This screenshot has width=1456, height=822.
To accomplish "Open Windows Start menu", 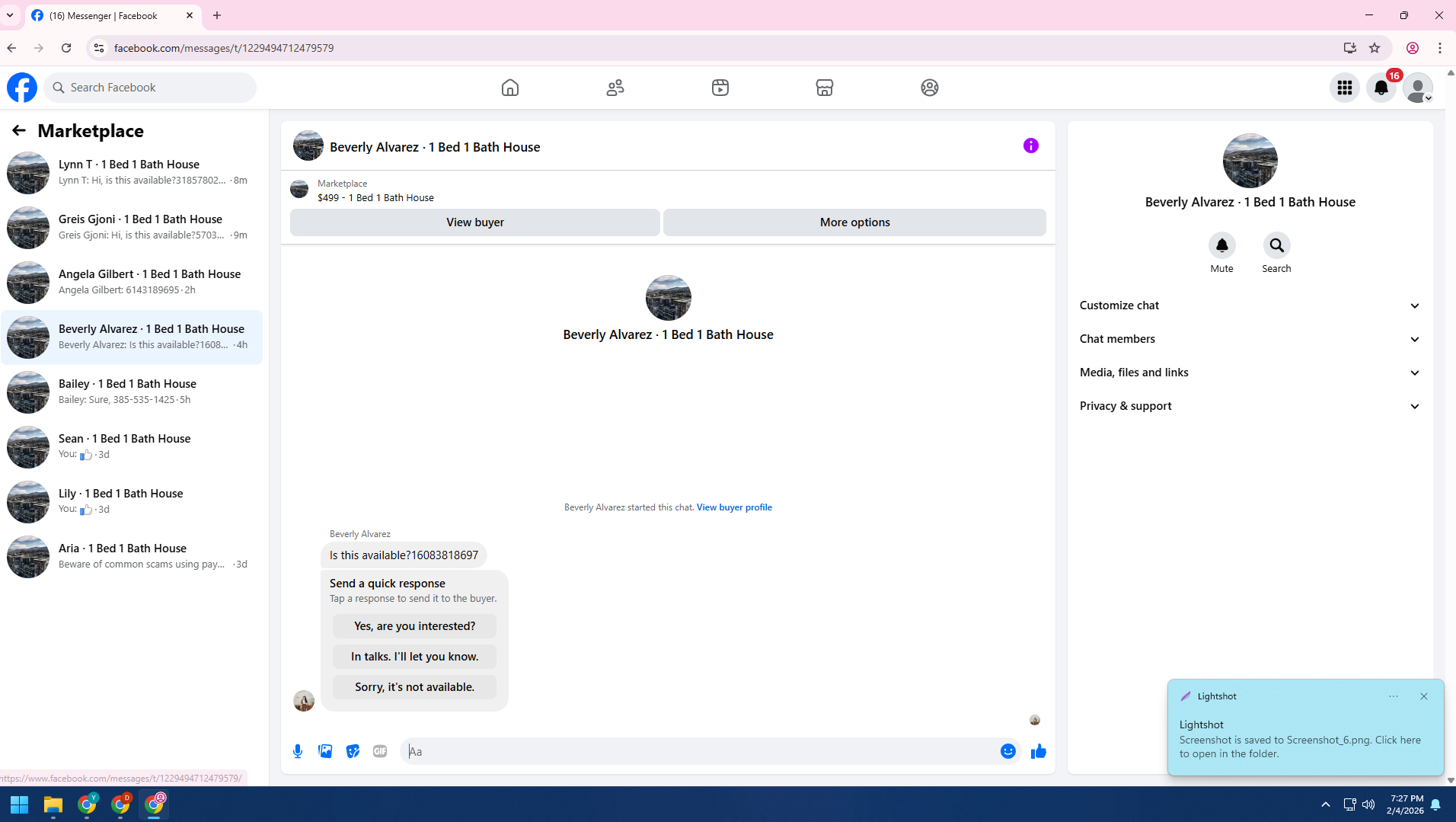I will click(19, 804).
